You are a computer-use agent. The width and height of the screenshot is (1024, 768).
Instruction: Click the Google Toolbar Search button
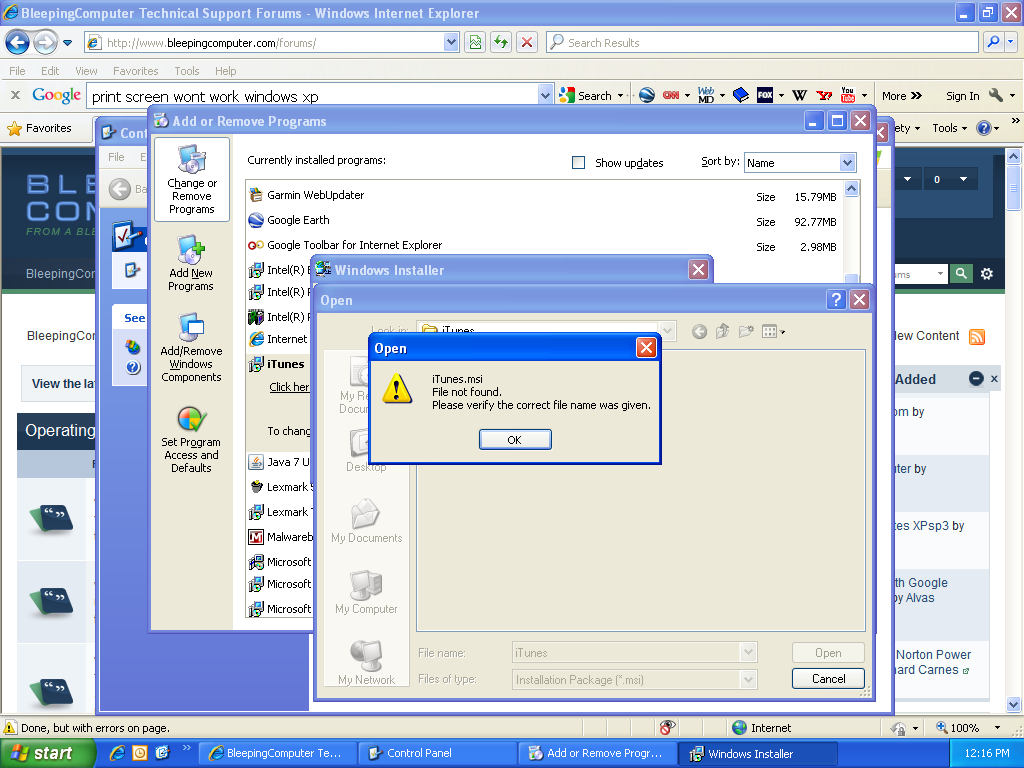click(586, 95)
